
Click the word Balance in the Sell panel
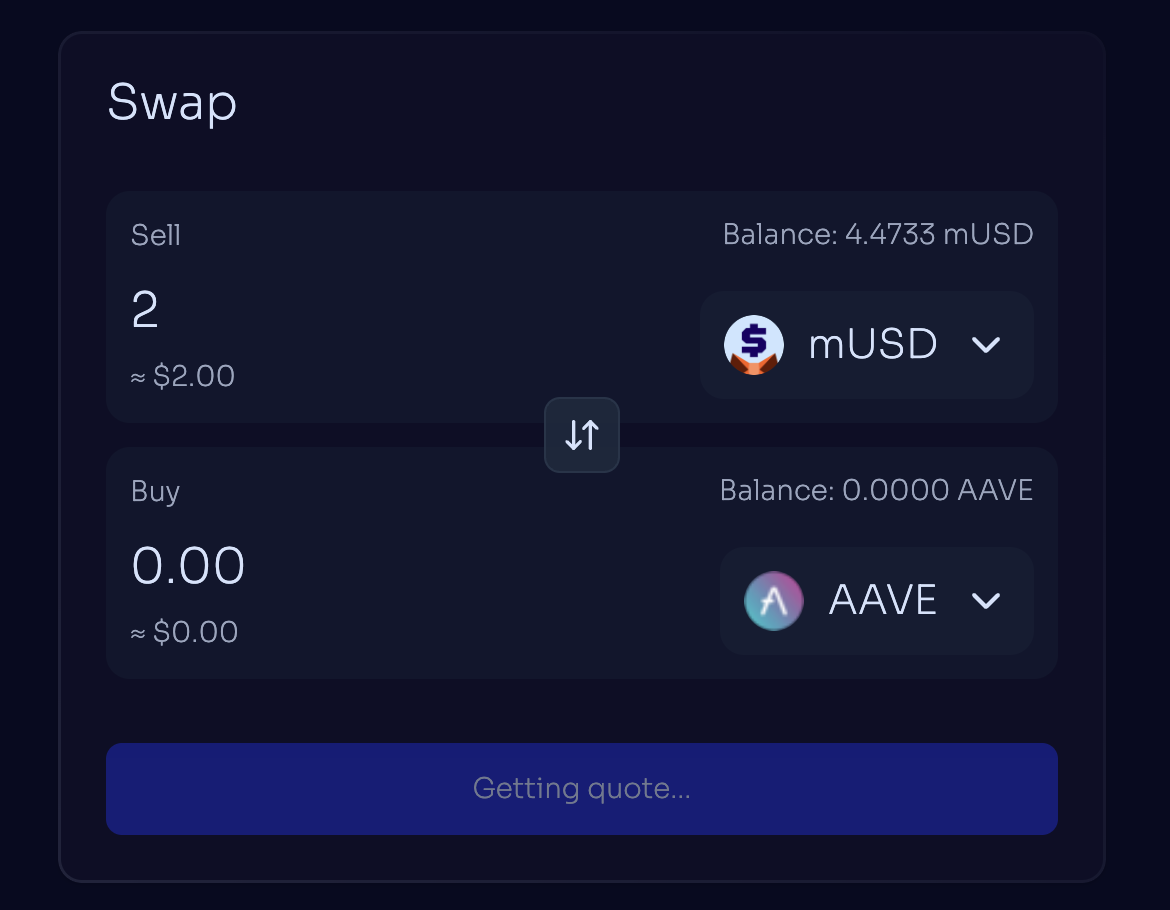coord(778,235)
